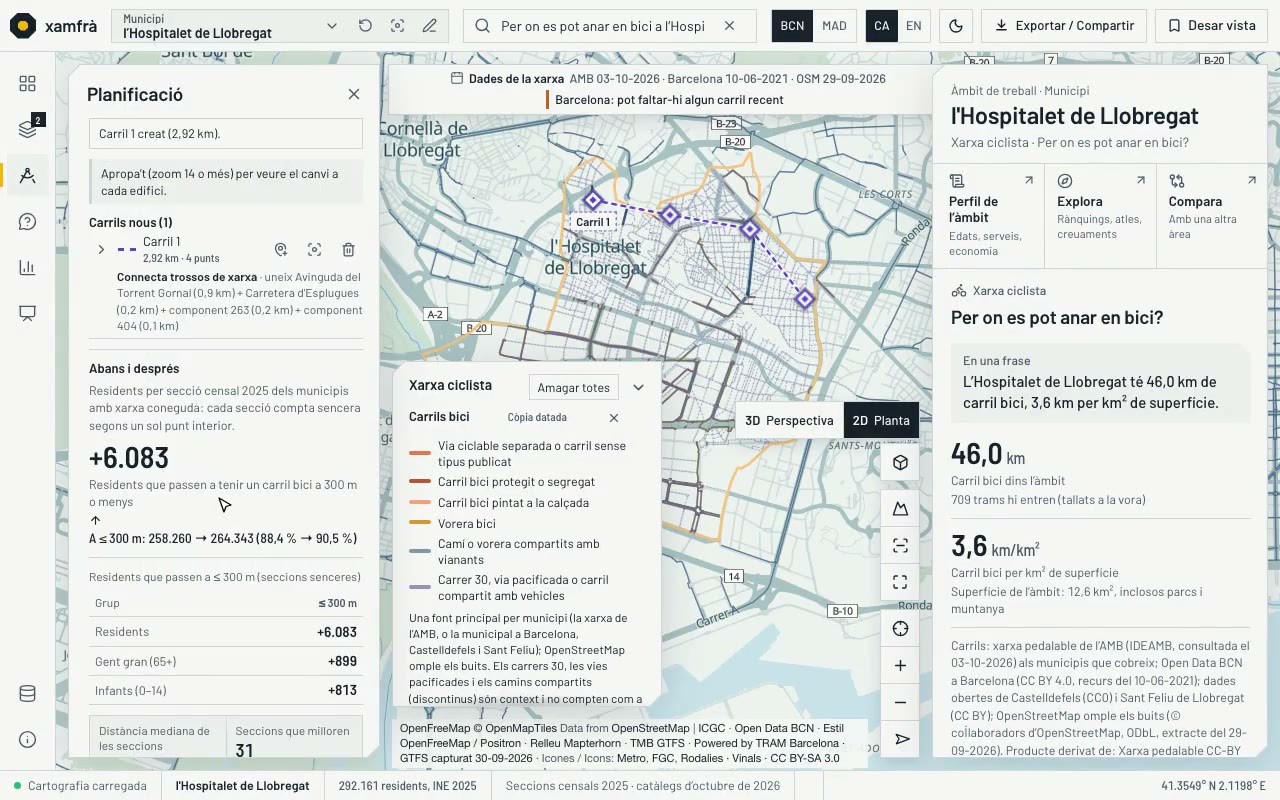1280x800 pixels.
Task: Select EN language
Action: [914, 26]
